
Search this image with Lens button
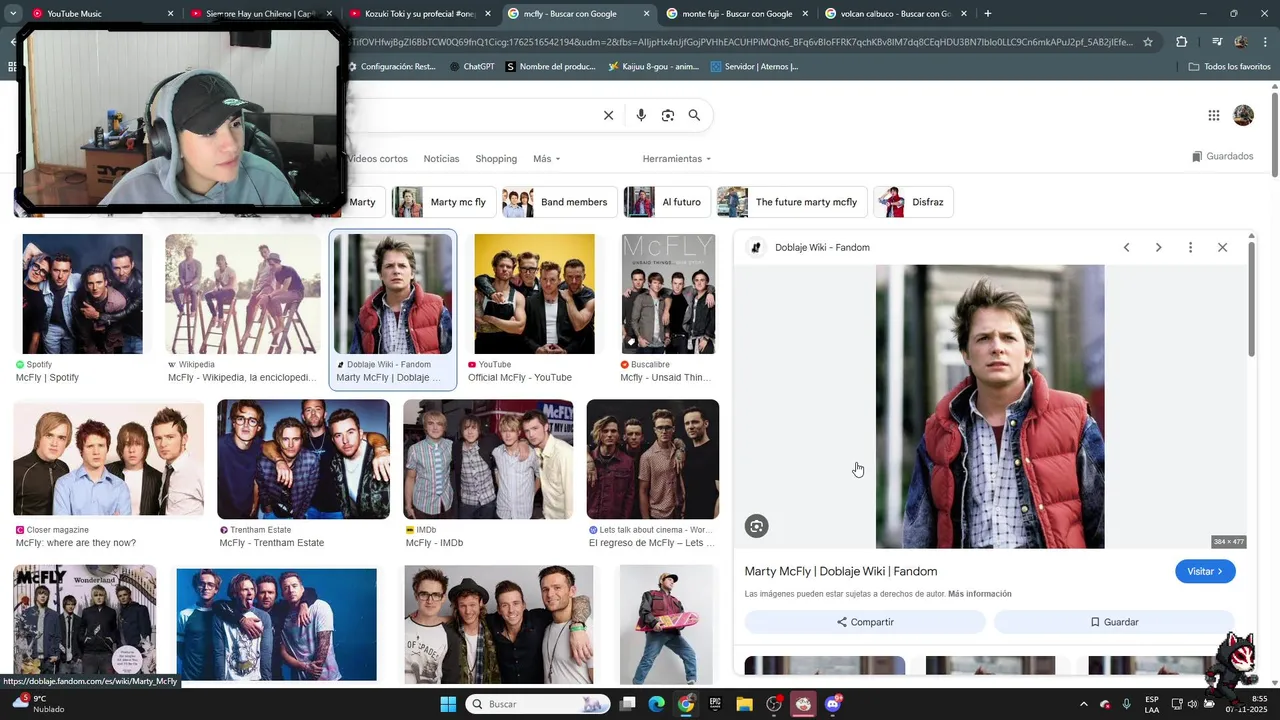click(757, 526)
